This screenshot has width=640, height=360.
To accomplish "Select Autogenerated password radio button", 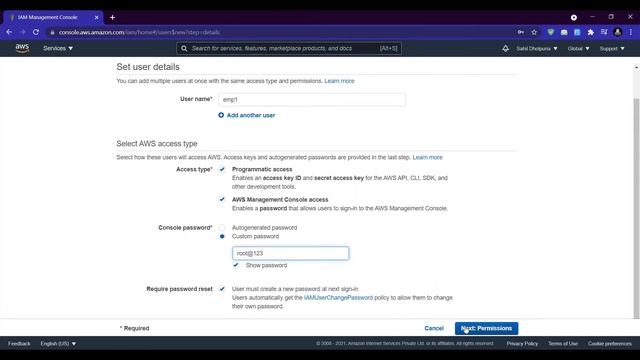I will click(x=222, y=227).
